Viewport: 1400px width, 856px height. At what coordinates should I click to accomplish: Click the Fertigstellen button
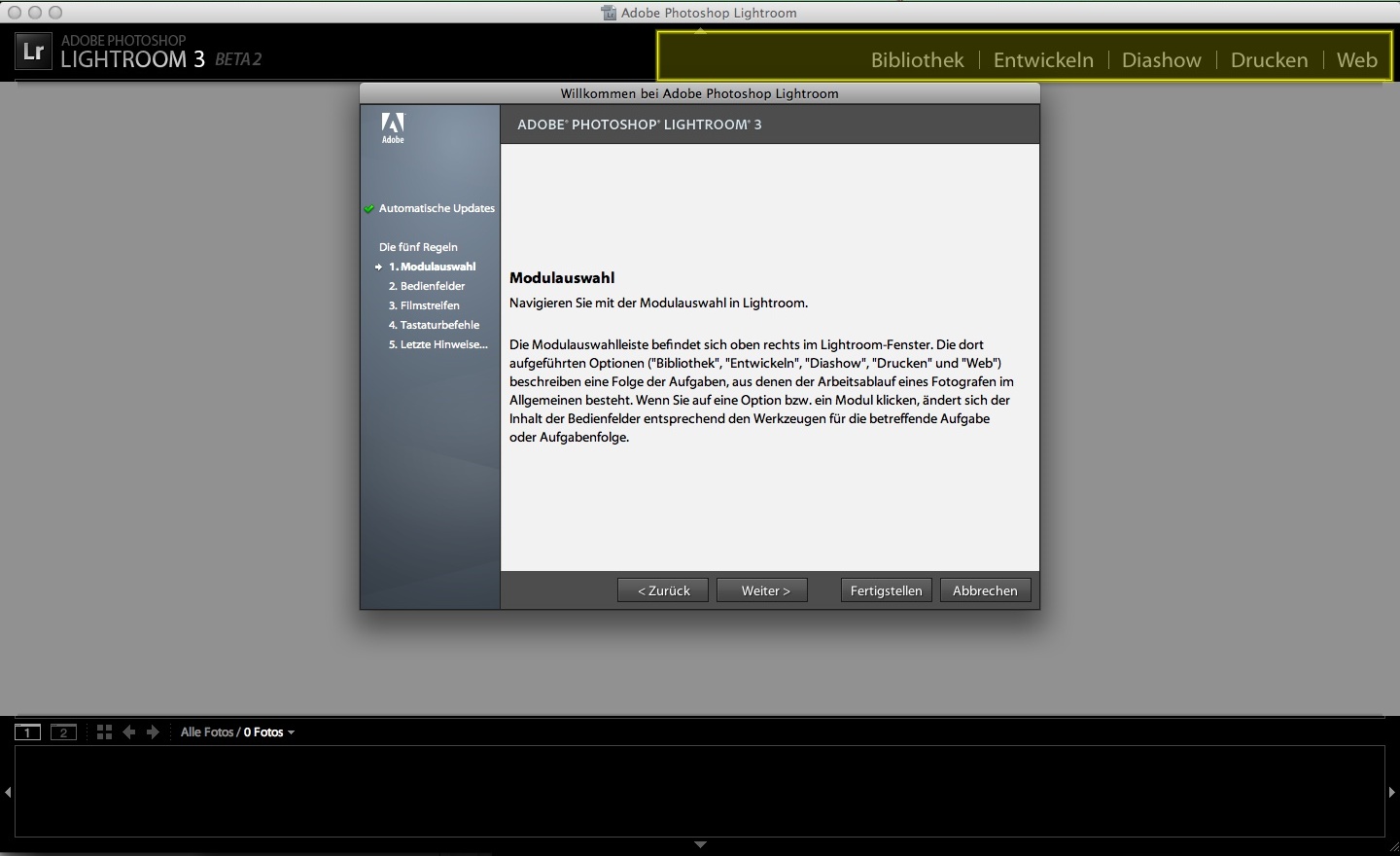[886, 590]
